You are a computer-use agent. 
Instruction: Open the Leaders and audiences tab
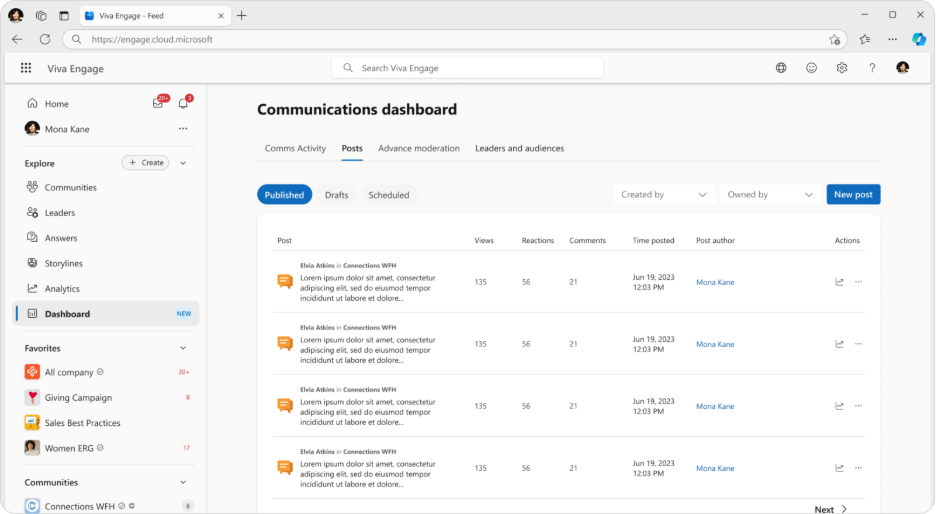pos(519,148)
